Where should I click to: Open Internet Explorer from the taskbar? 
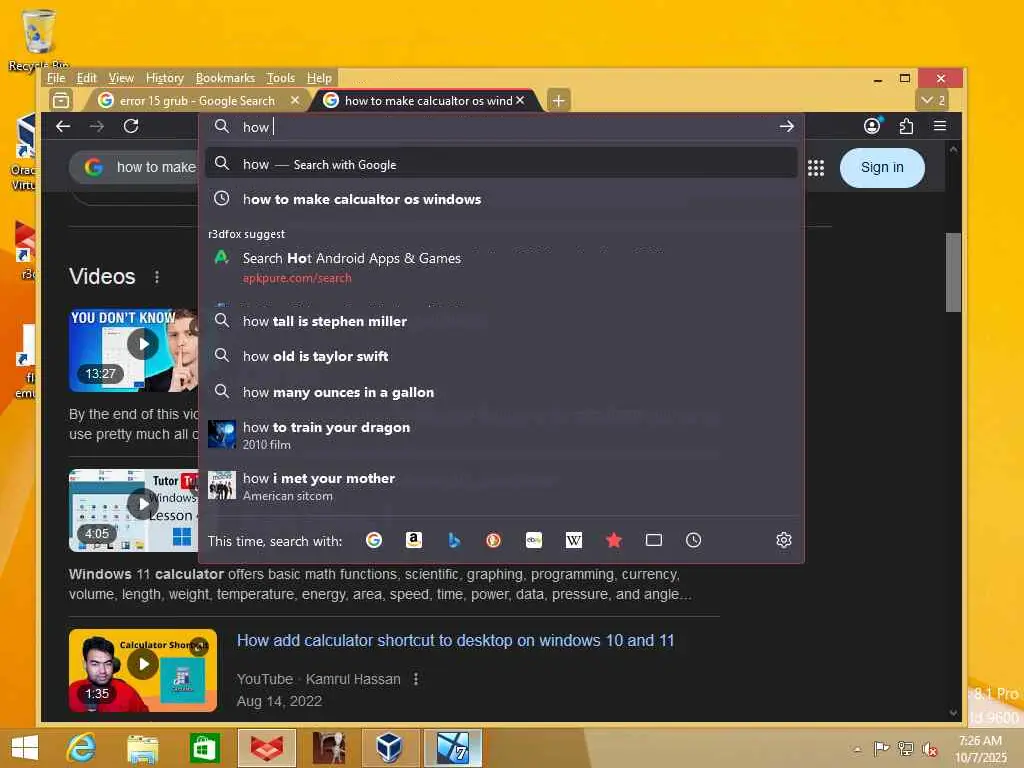[81, 748]
